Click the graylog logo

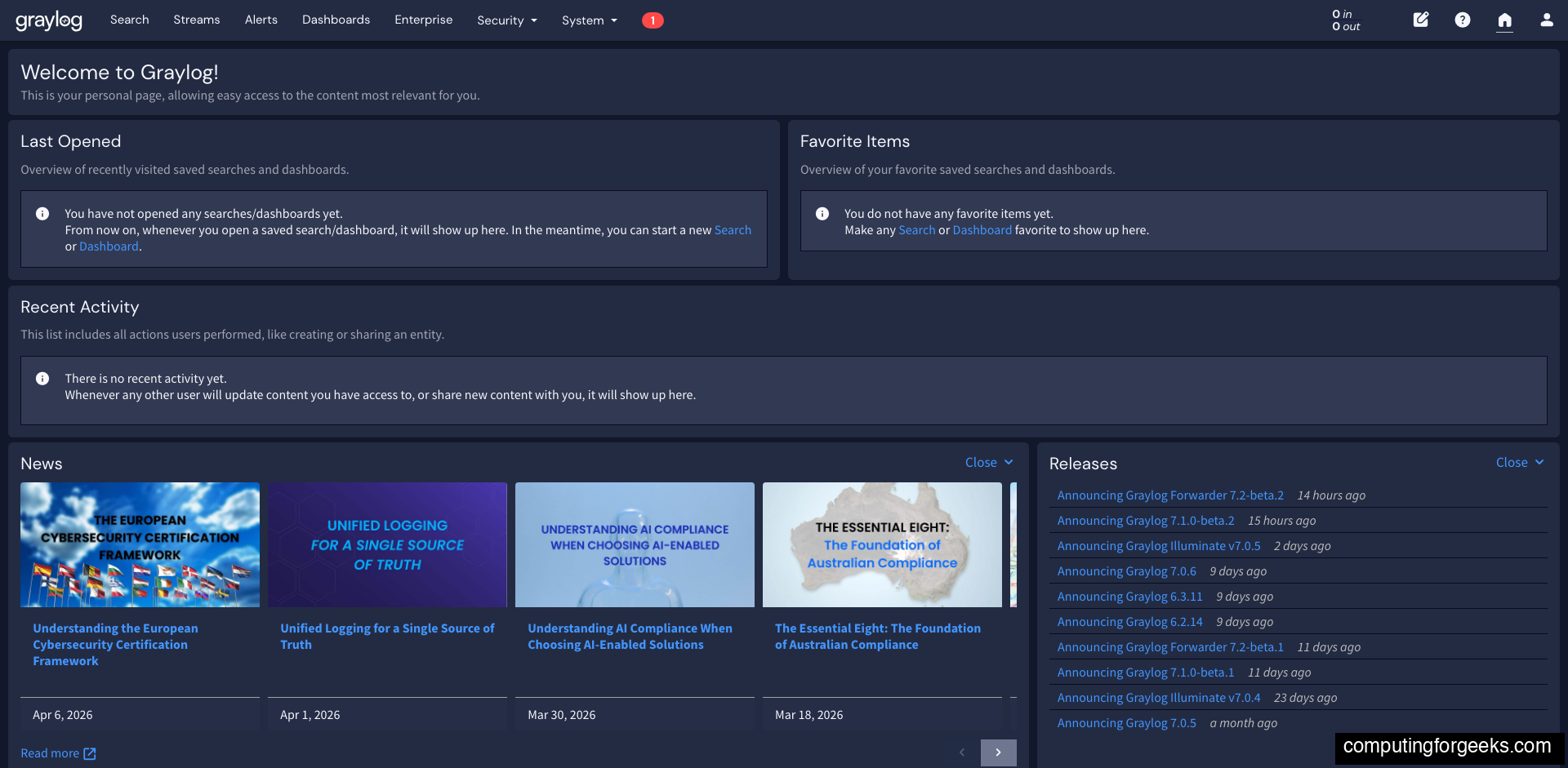[x=49, y=20]
